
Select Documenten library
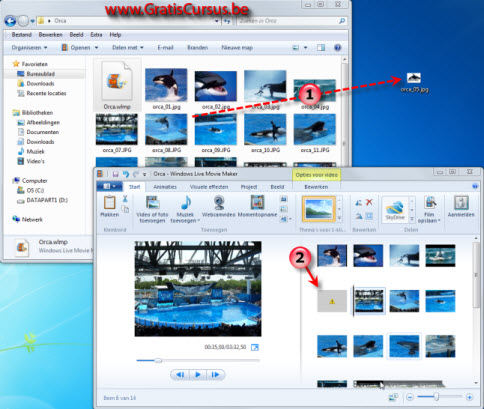(x=42, y=132)
